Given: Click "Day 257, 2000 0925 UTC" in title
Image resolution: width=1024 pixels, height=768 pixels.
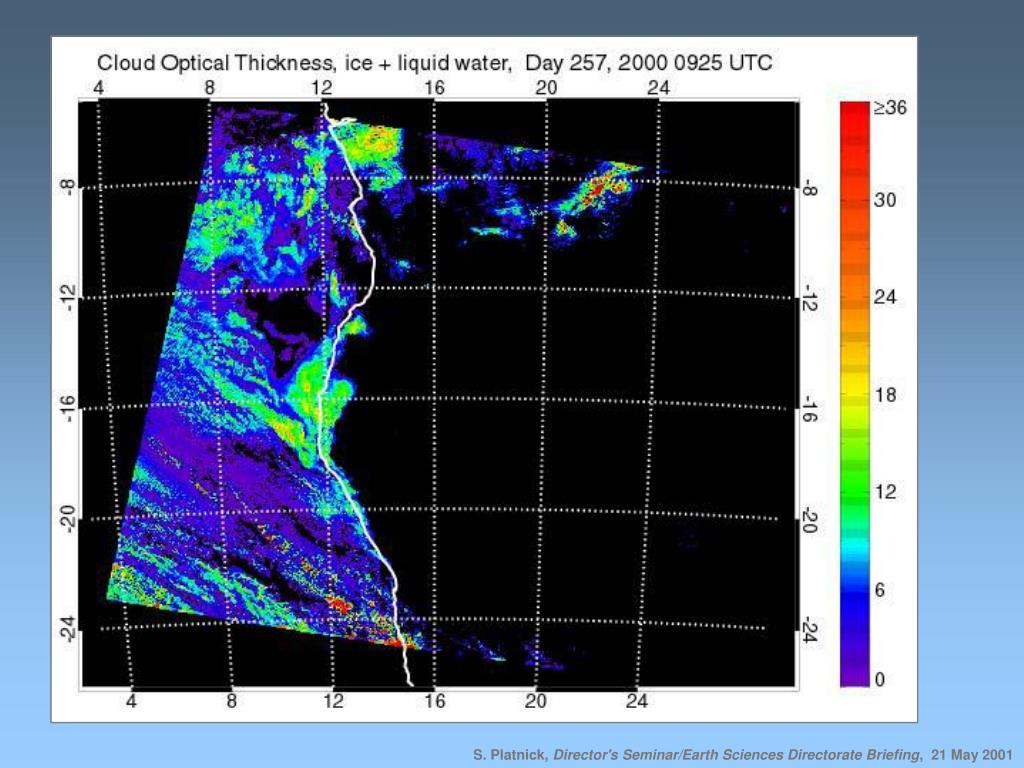Looking at the screenshot, I should pyautogui.click(x=648, y=63).
